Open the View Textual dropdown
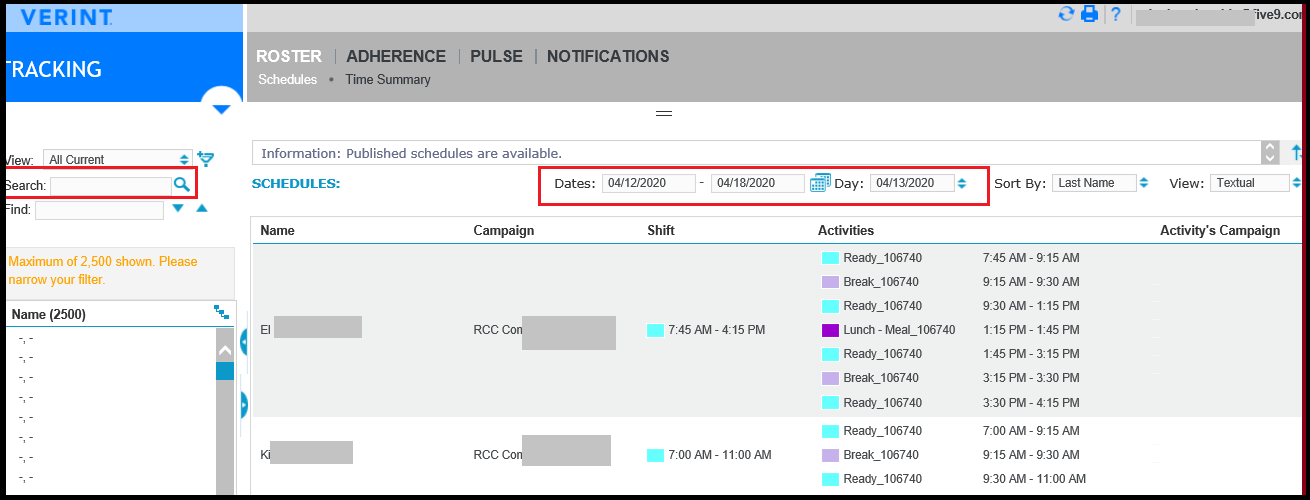 (x=1250, y=183)
